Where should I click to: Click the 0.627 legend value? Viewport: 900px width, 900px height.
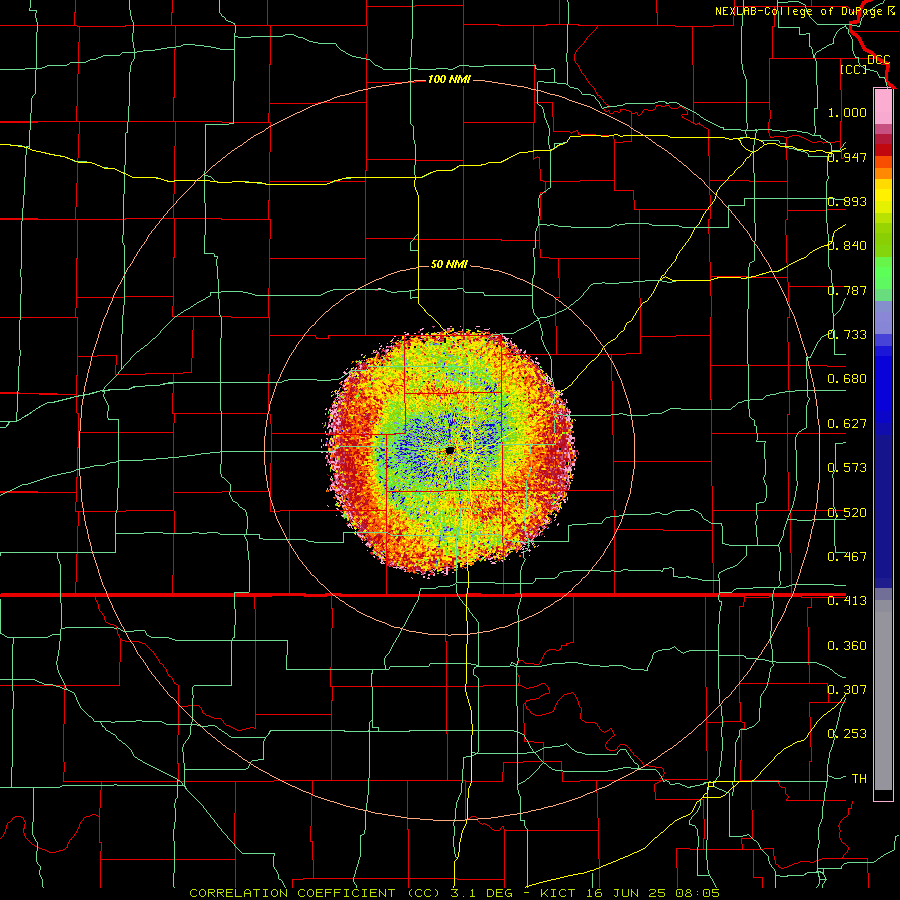click(x=847, y=424)
